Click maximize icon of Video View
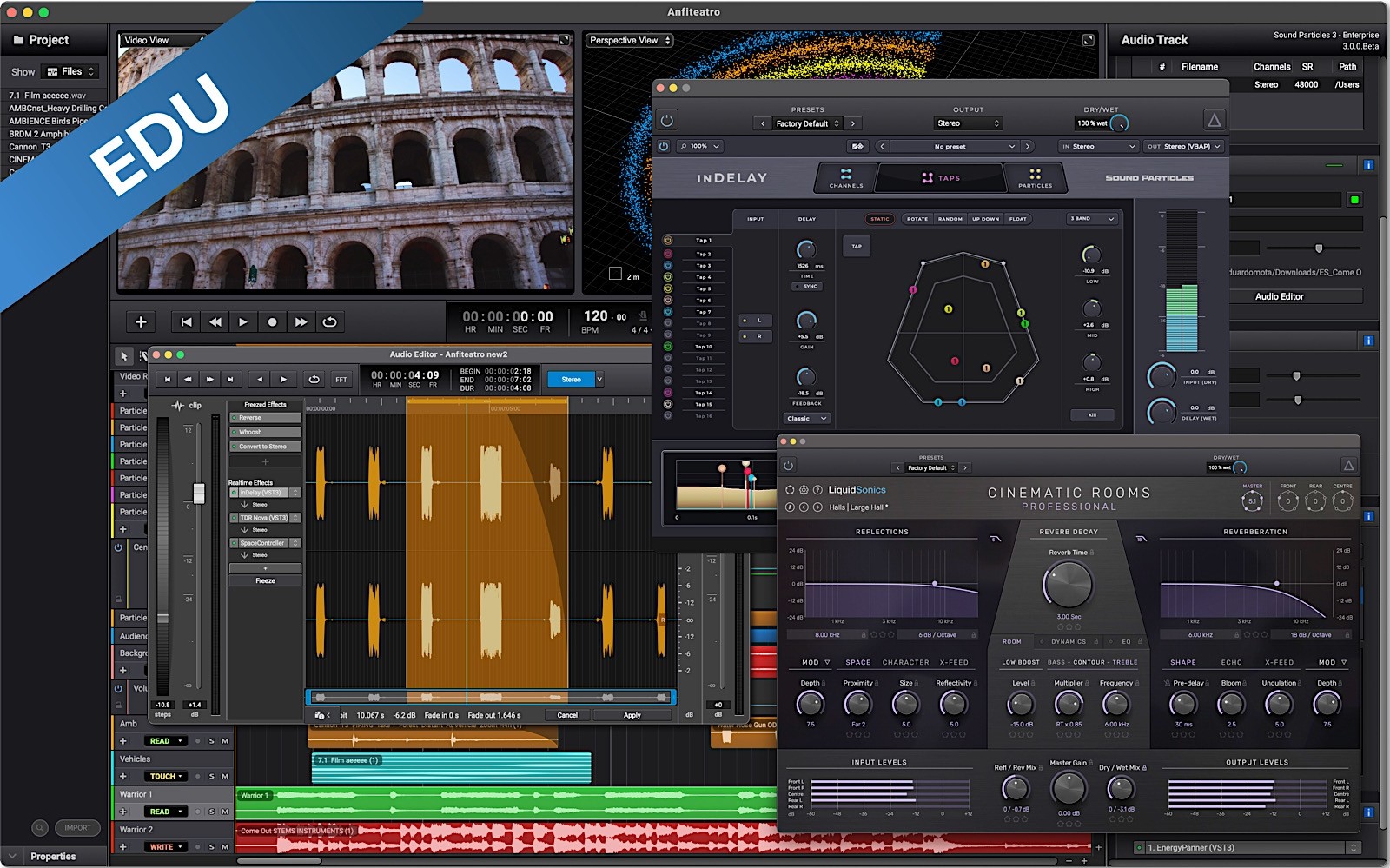The height and width of the screenshot is (868, 1390). click(x=564, y=40)
